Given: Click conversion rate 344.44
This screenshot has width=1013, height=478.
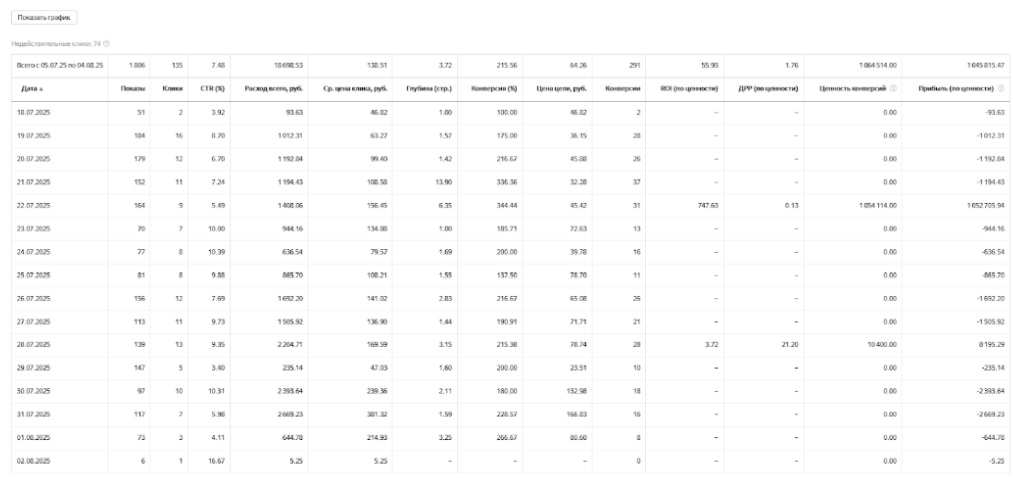Looking at the screenshot, I should coord(506,205).
